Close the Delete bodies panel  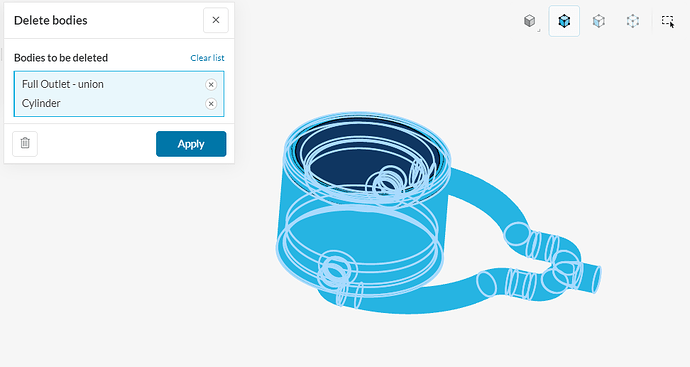(x=216, y=20)
